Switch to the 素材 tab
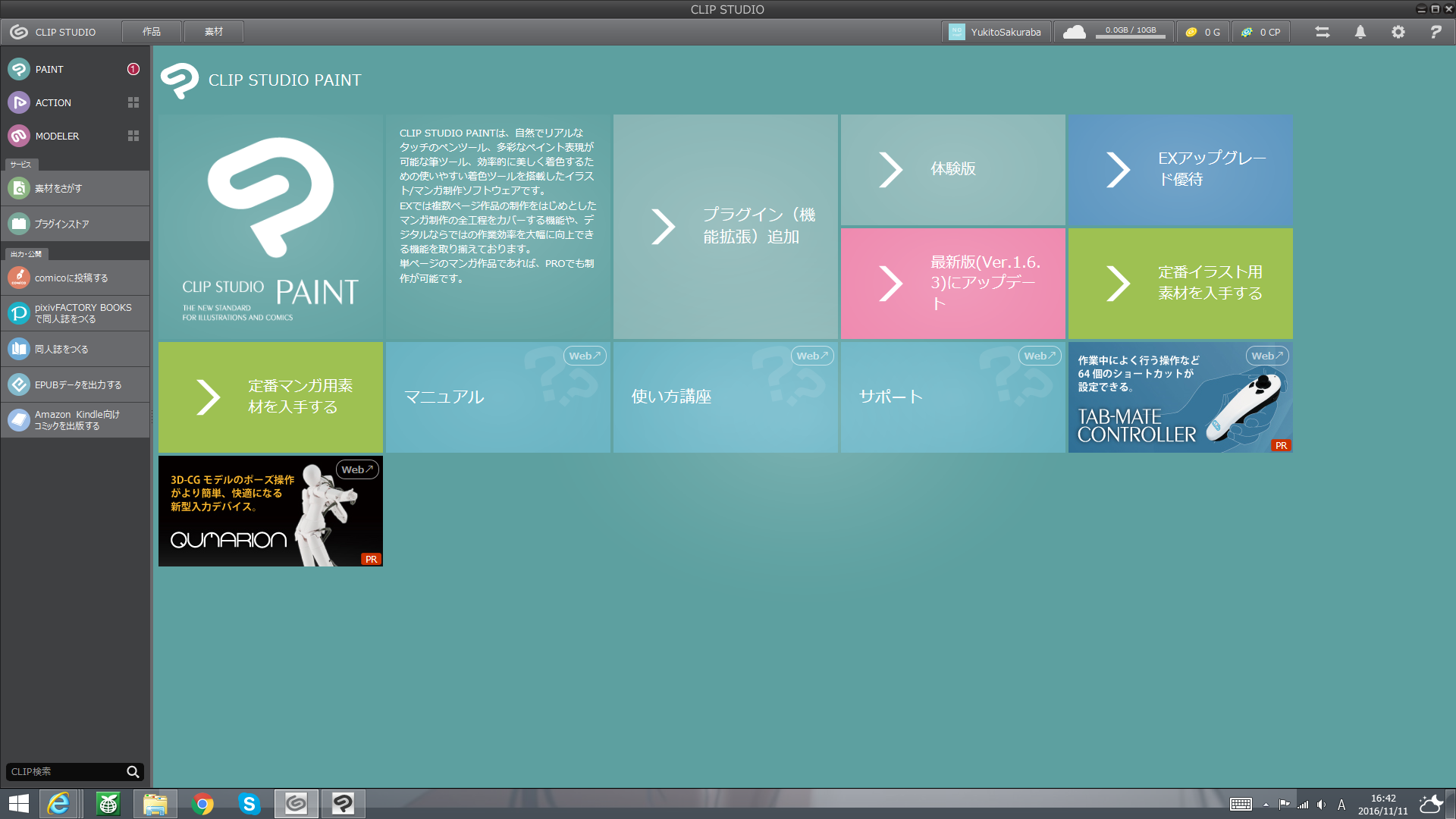 pos(214,32)
